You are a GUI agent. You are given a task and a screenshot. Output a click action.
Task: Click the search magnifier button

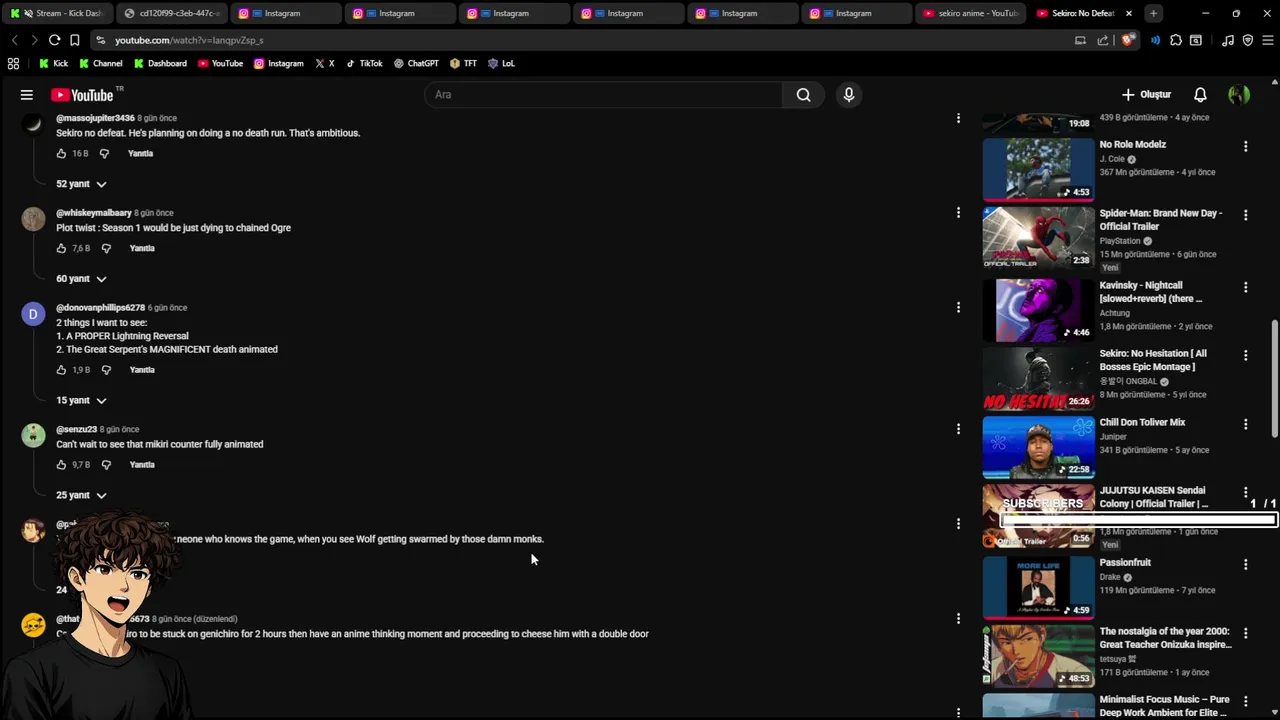[803, 95]
